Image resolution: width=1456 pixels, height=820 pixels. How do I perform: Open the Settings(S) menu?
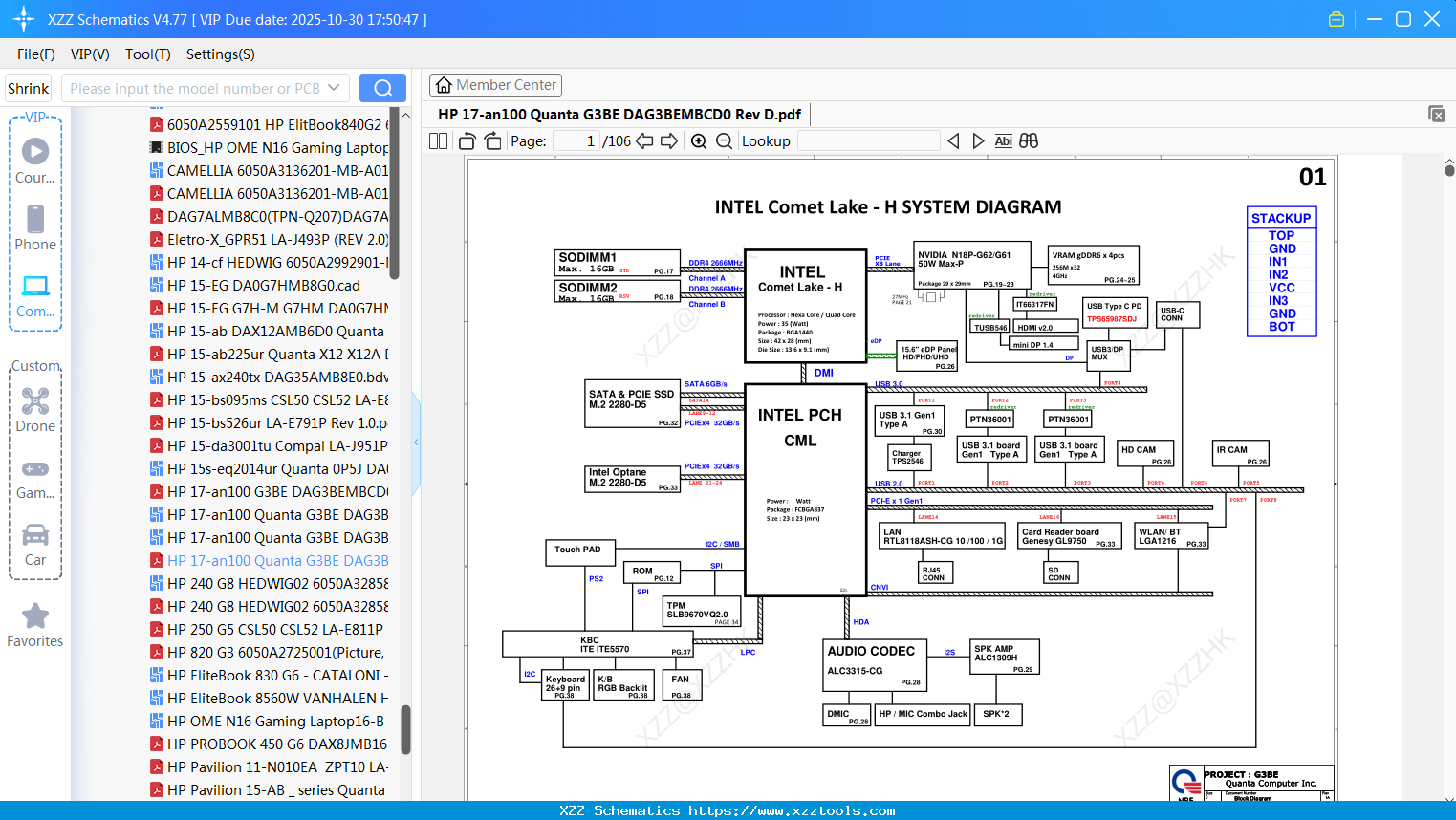pos(221,54)
